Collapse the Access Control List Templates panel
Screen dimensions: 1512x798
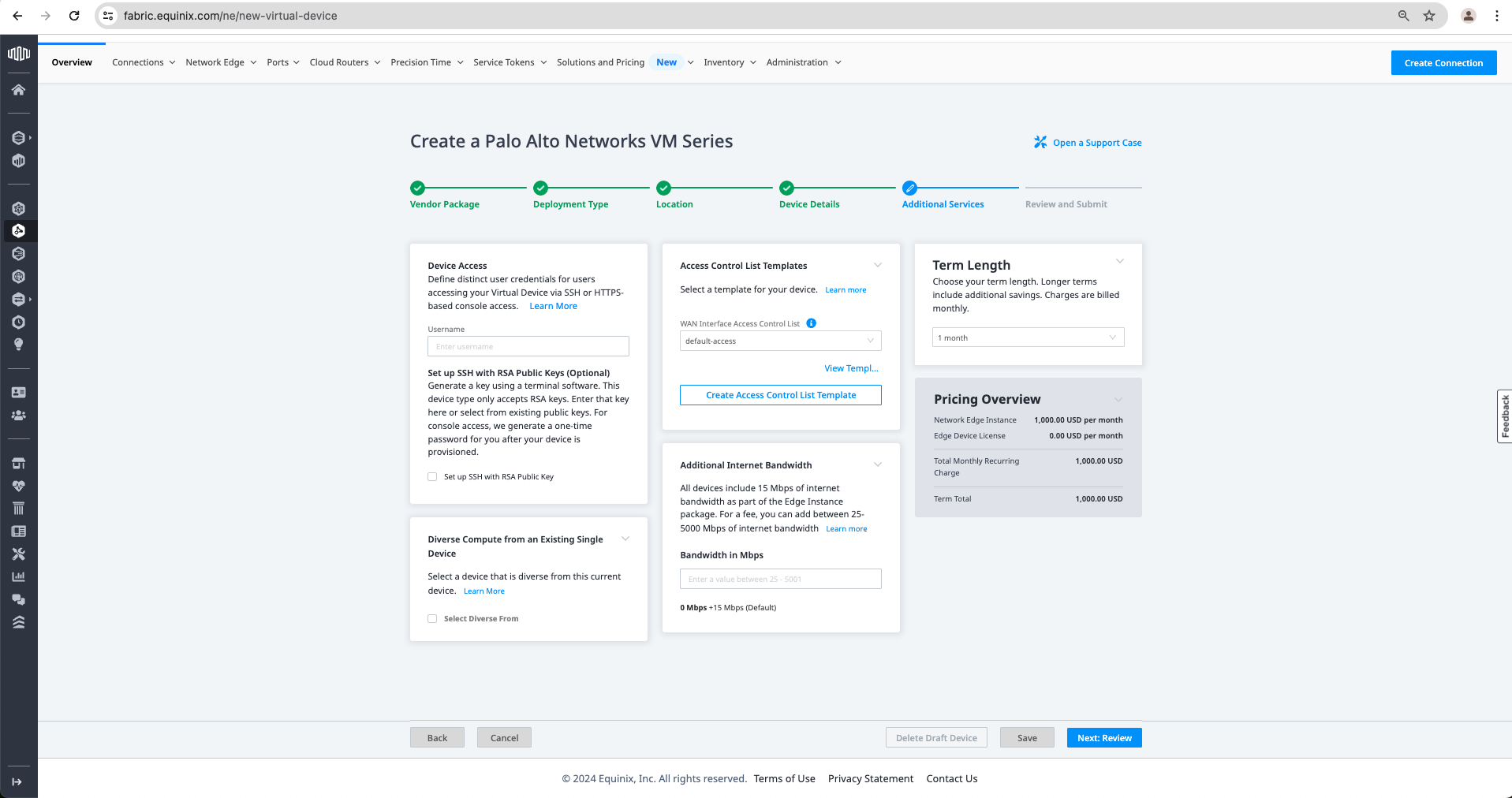(878, 265)
